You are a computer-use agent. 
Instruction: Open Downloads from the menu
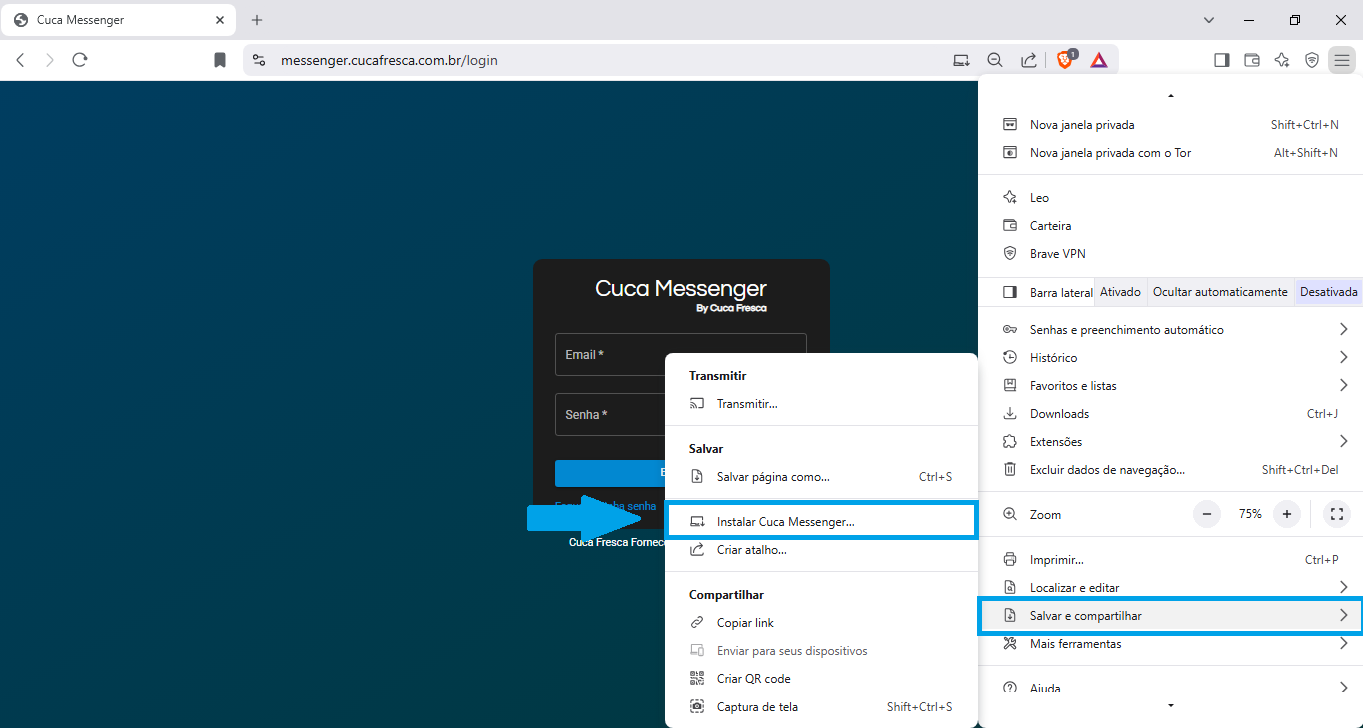(1170, 414)
